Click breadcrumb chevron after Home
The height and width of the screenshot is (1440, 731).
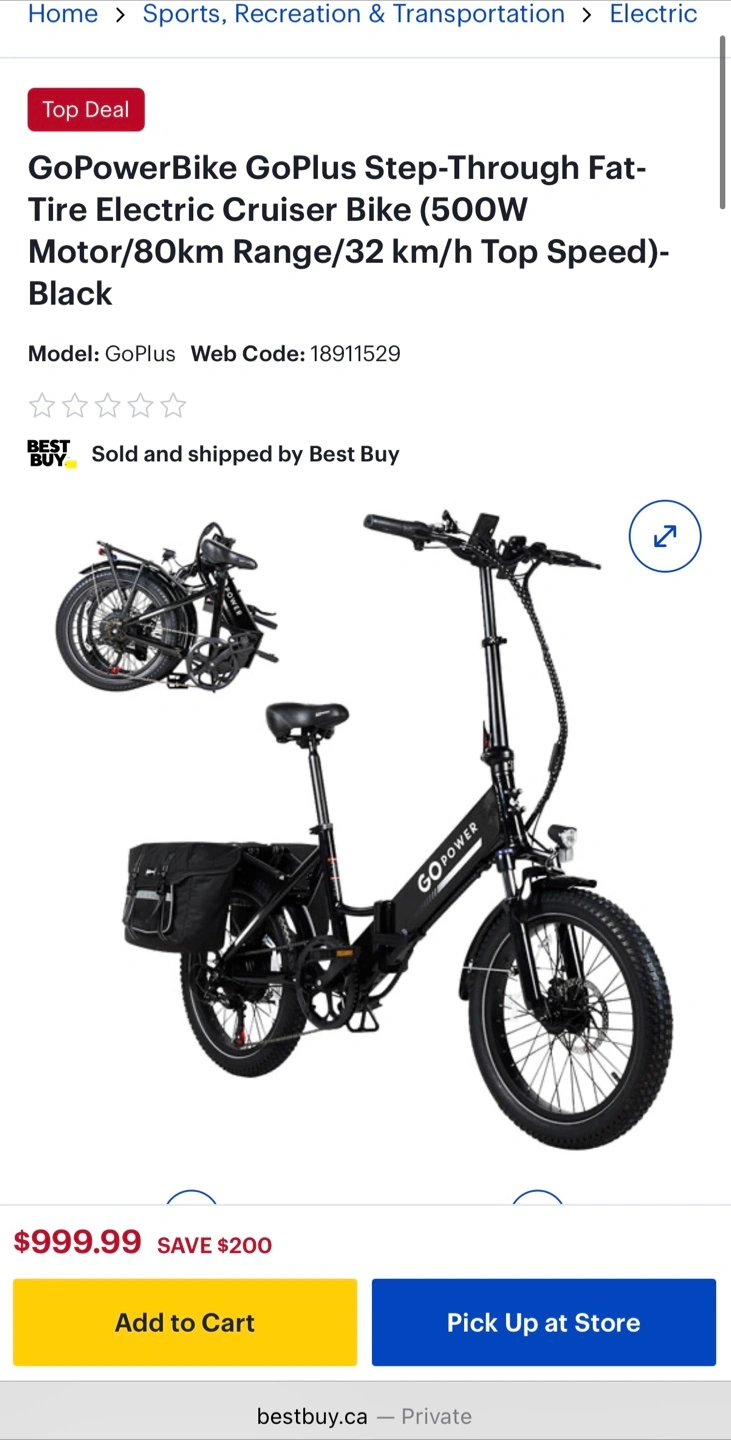tap(120, 15)
